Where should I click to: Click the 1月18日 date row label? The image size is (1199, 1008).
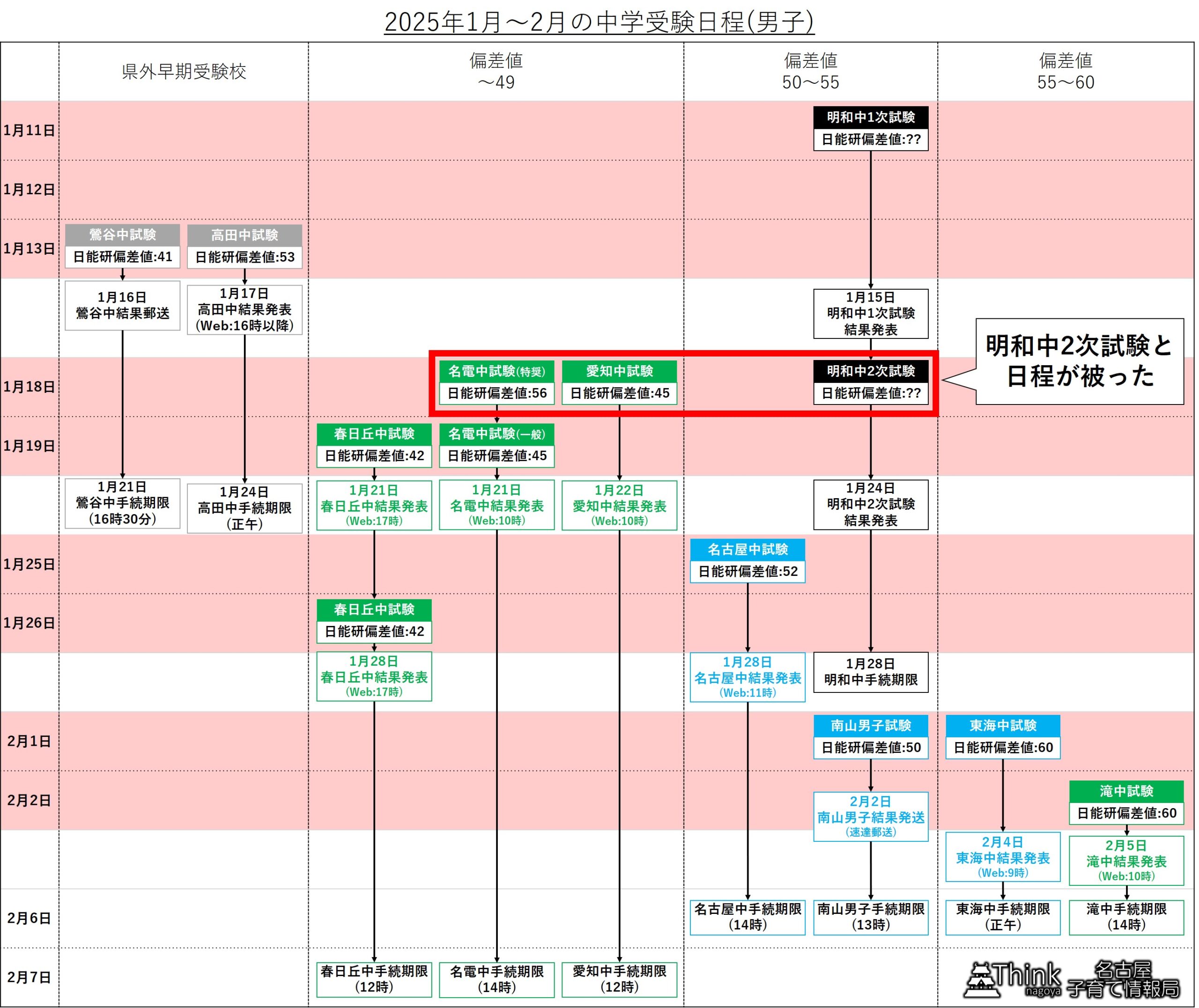(29, 387)
